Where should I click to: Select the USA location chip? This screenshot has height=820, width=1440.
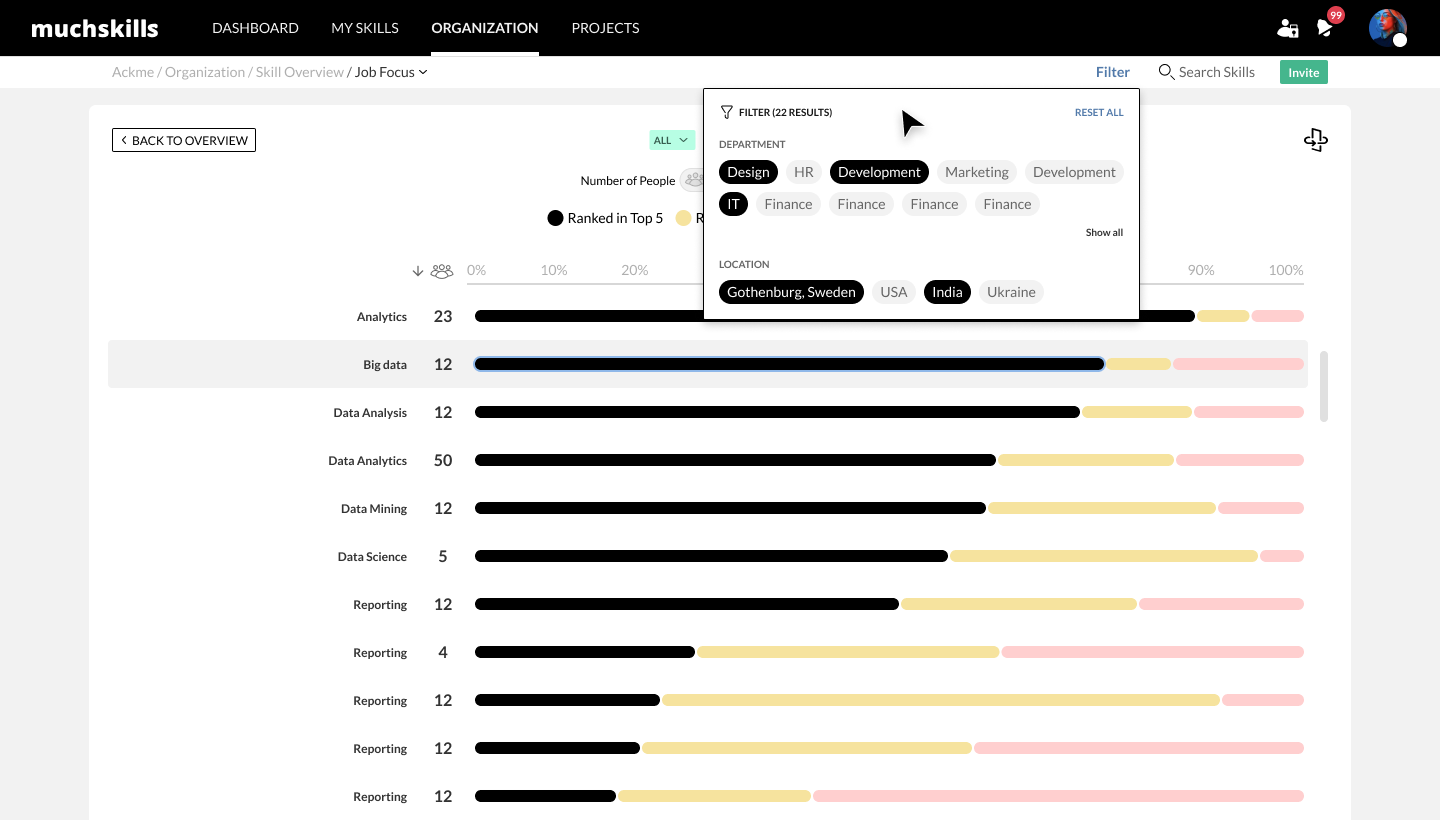click(x=894, y=292)
